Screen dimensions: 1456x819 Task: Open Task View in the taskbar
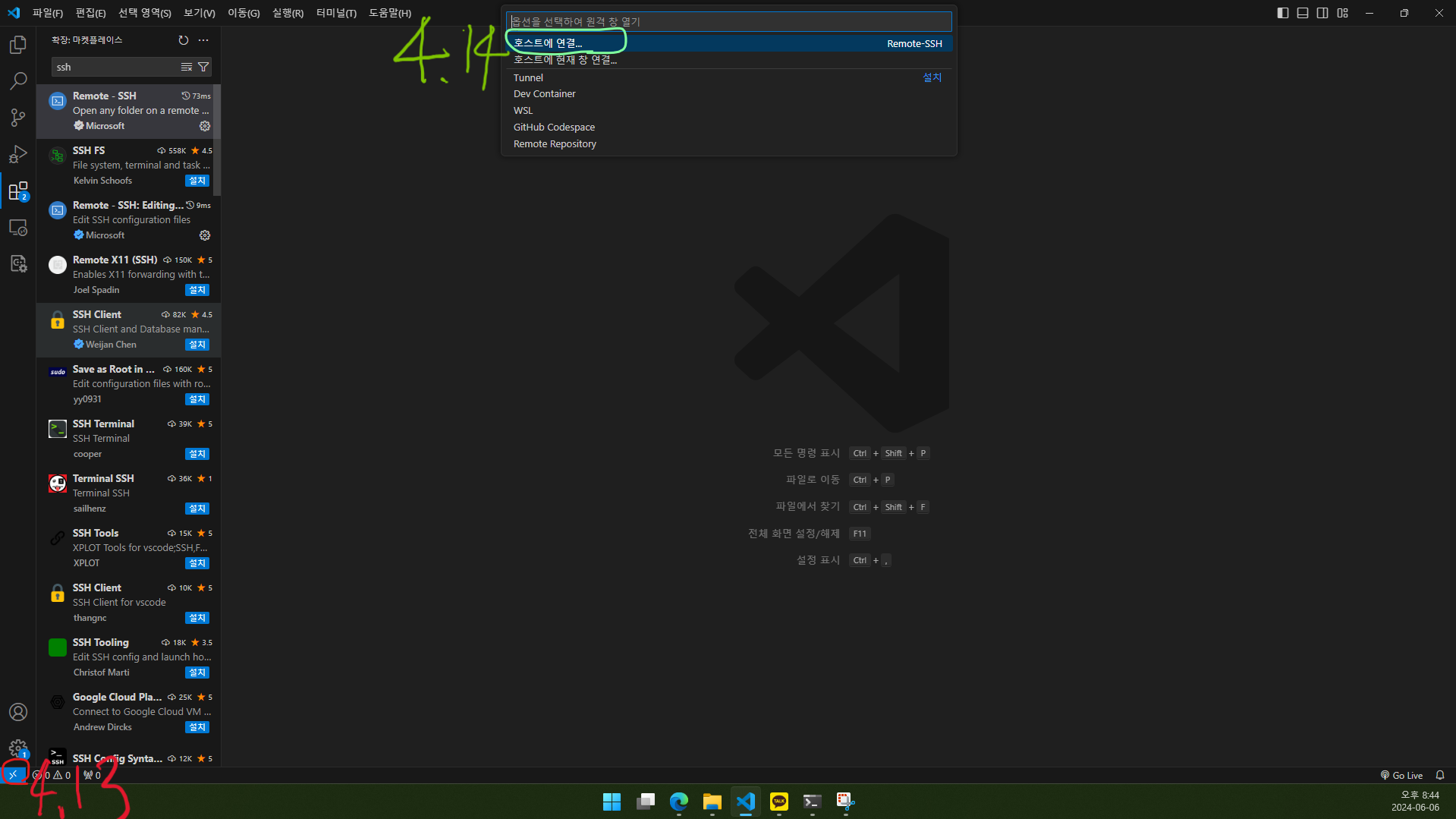[646, 802]
